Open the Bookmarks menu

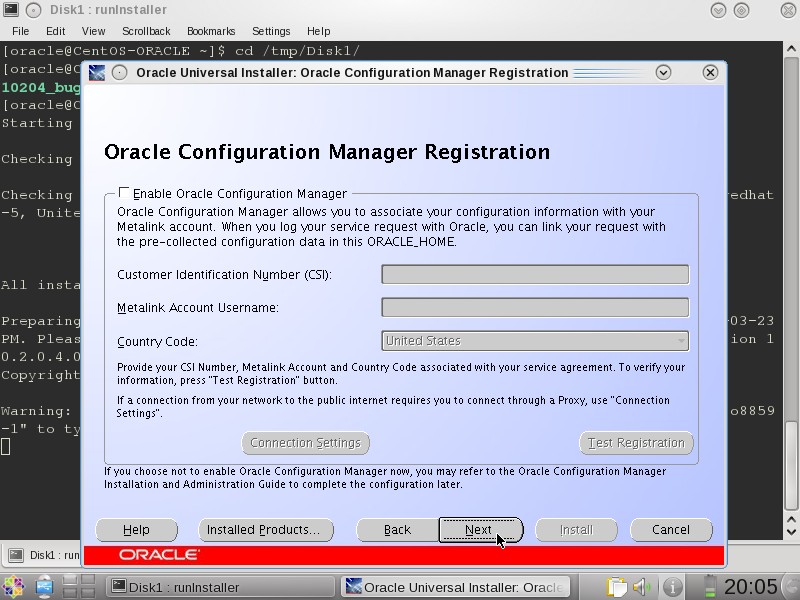click(211, 31)
